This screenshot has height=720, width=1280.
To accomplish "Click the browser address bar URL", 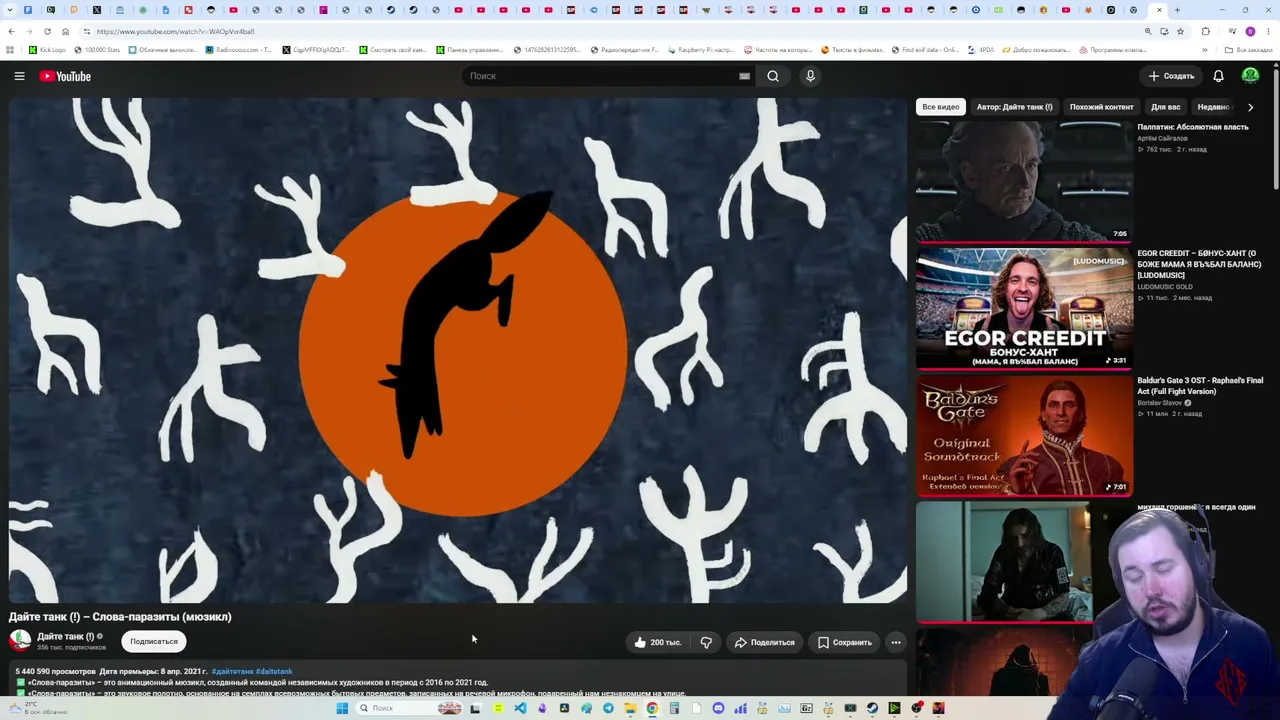I will [175, 32].
